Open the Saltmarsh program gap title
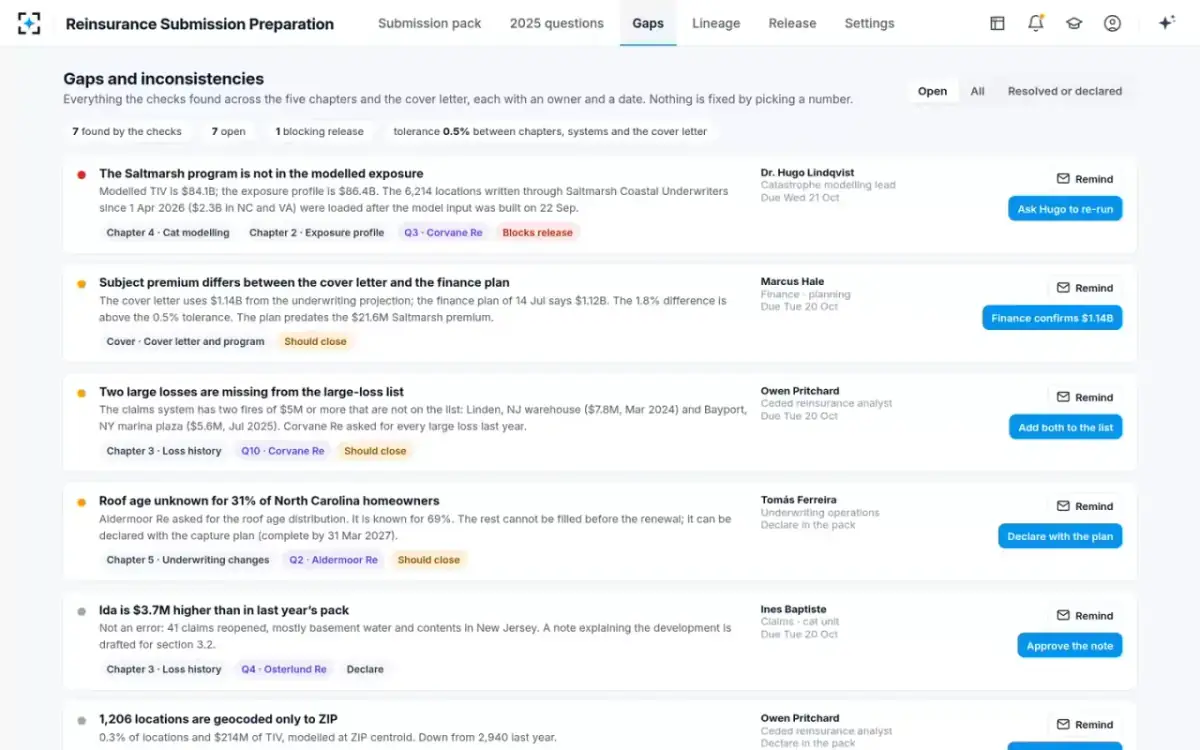 coord(261,174)
